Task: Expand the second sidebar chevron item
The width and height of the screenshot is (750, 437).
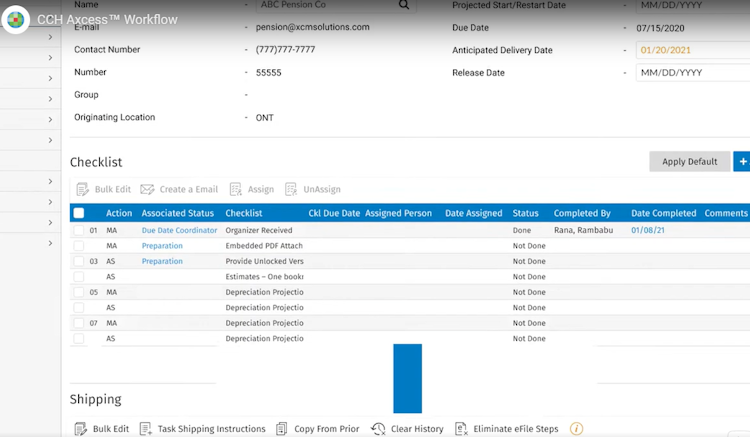Action: (50, 57)
